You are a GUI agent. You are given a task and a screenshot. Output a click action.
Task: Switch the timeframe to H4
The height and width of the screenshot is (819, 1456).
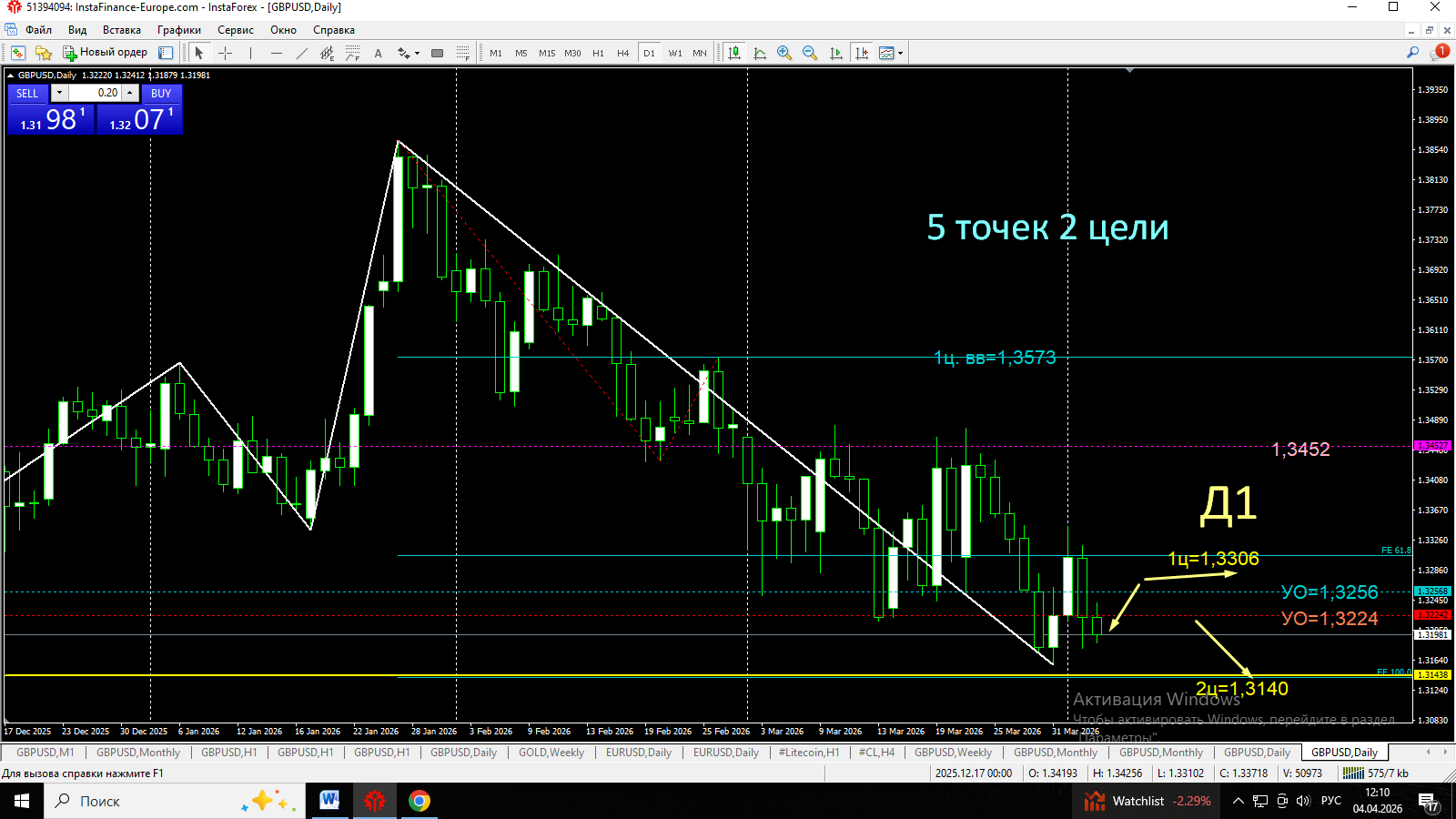click(622, 53)
